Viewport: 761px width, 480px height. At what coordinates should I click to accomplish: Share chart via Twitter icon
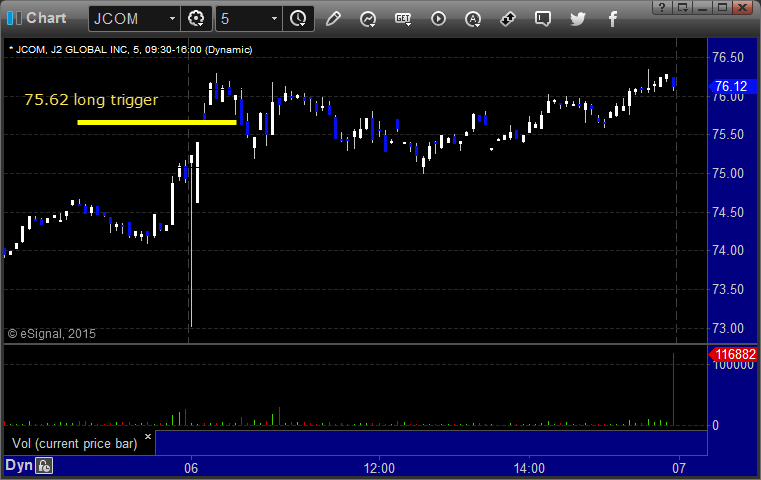[x=578, y=19]
